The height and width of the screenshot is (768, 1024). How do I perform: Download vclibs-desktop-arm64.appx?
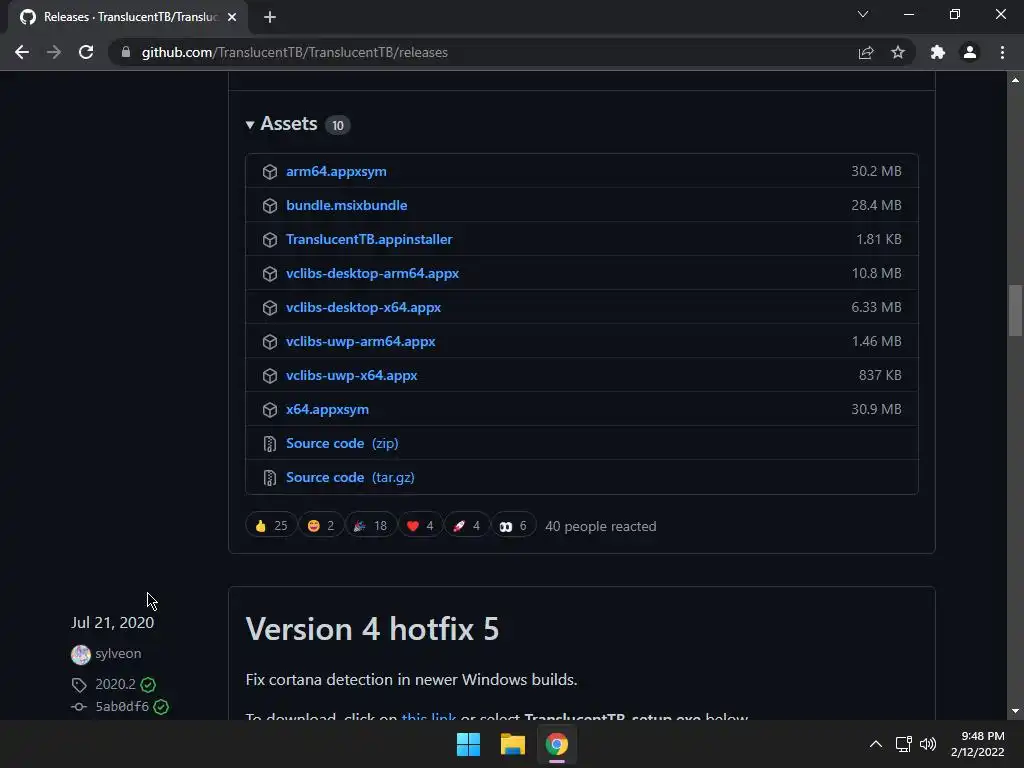coord(372,274)
